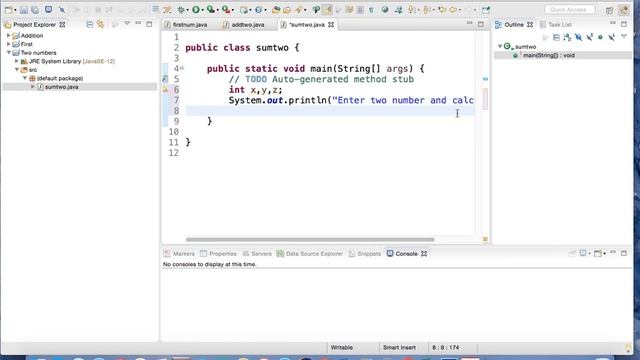Select main(String[]) : void in Outline

coord(549,55)
